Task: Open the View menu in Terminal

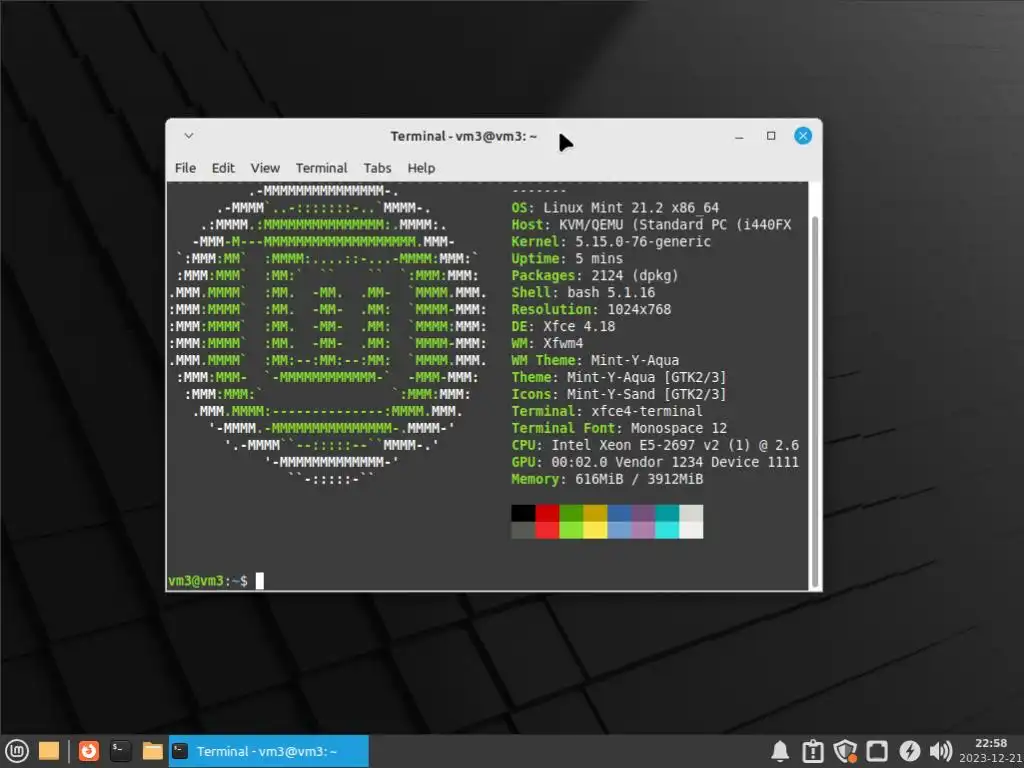Action: pyautogui.click(x=265, y=168)
